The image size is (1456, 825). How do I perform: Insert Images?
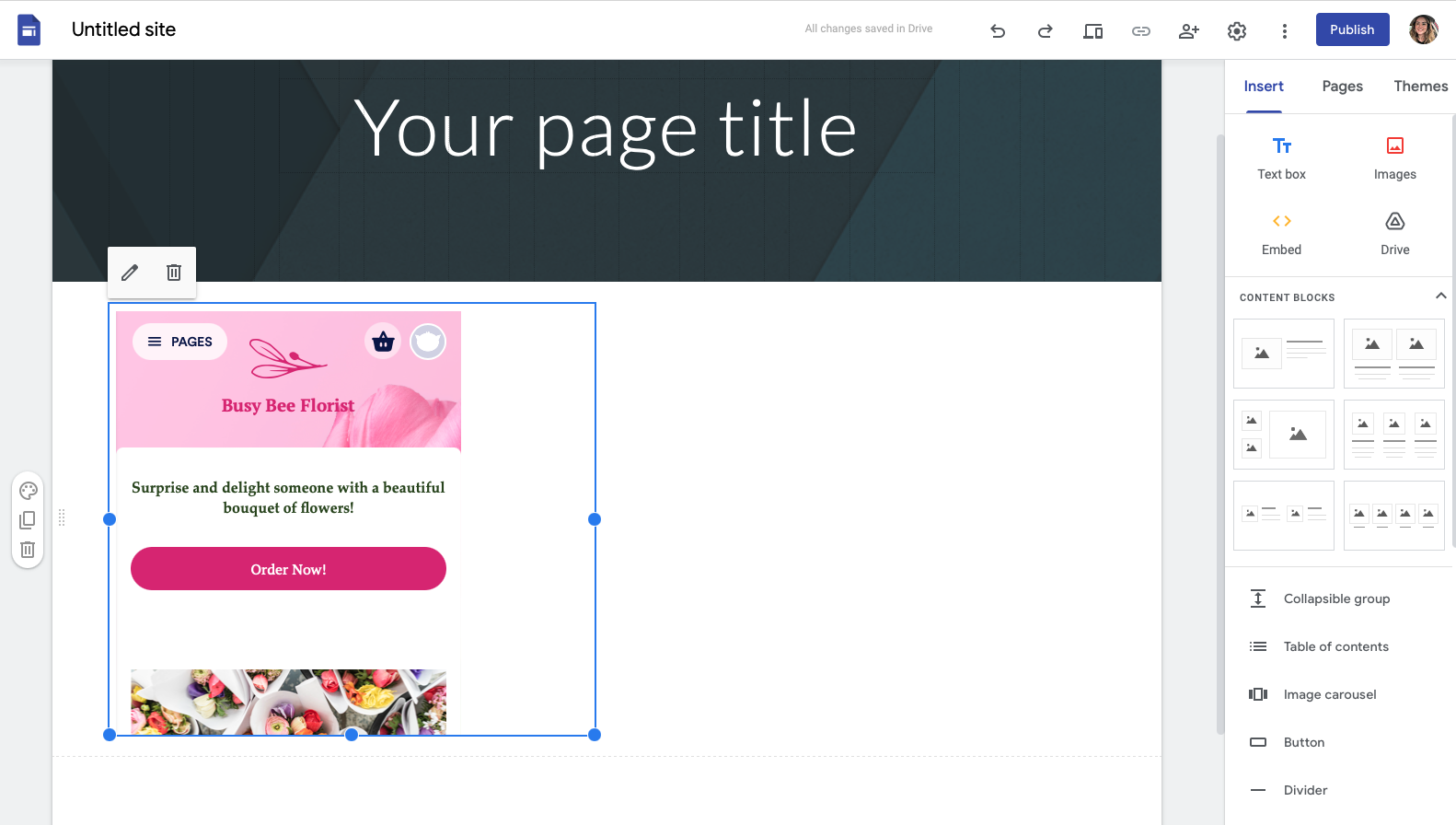pos(1395,158)
